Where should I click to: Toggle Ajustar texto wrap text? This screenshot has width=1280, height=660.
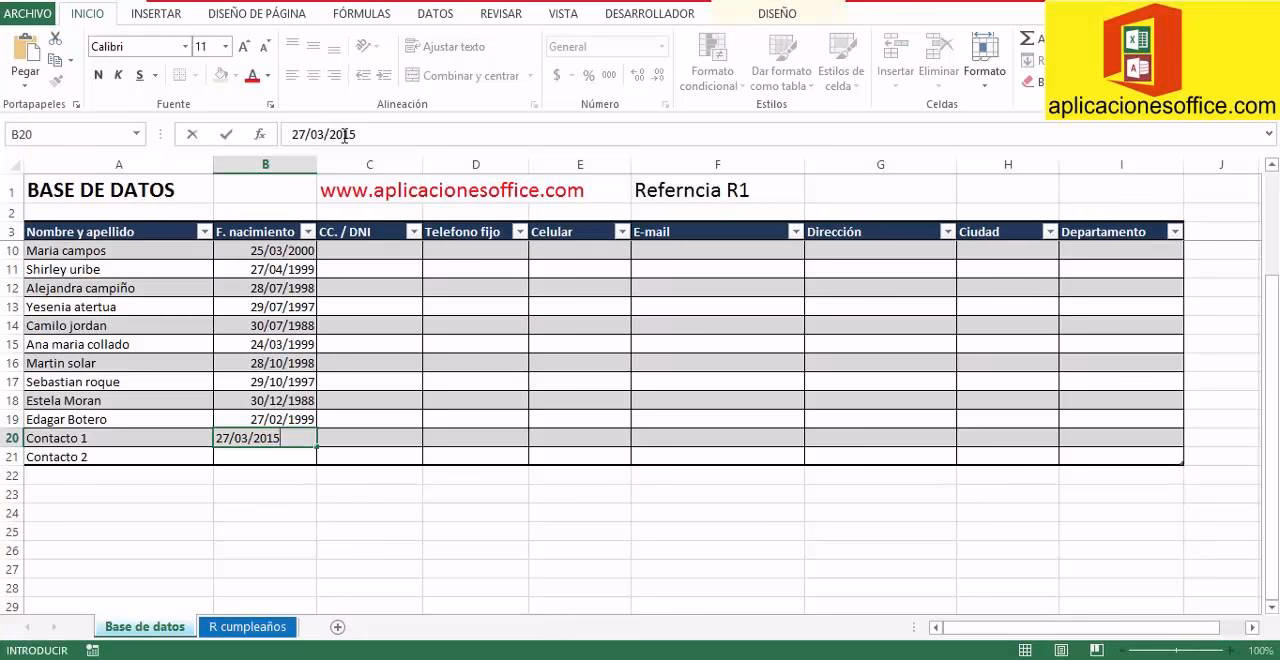(x=445, y=46)
